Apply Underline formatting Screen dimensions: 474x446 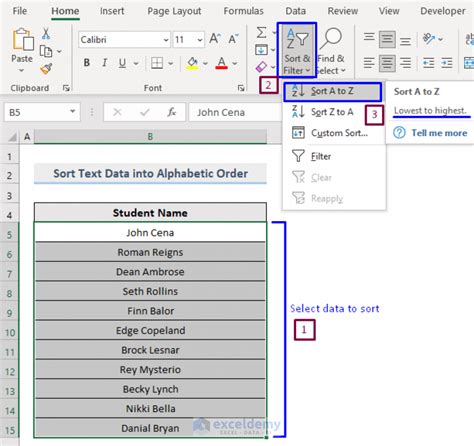pyautogui.click(x=122, y=63)
